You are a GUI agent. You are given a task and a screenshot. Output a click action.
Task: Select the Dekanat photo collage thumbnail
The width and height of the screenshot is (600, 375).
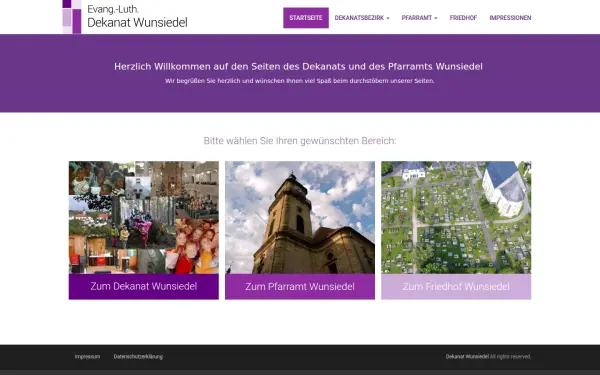(144, 217)
